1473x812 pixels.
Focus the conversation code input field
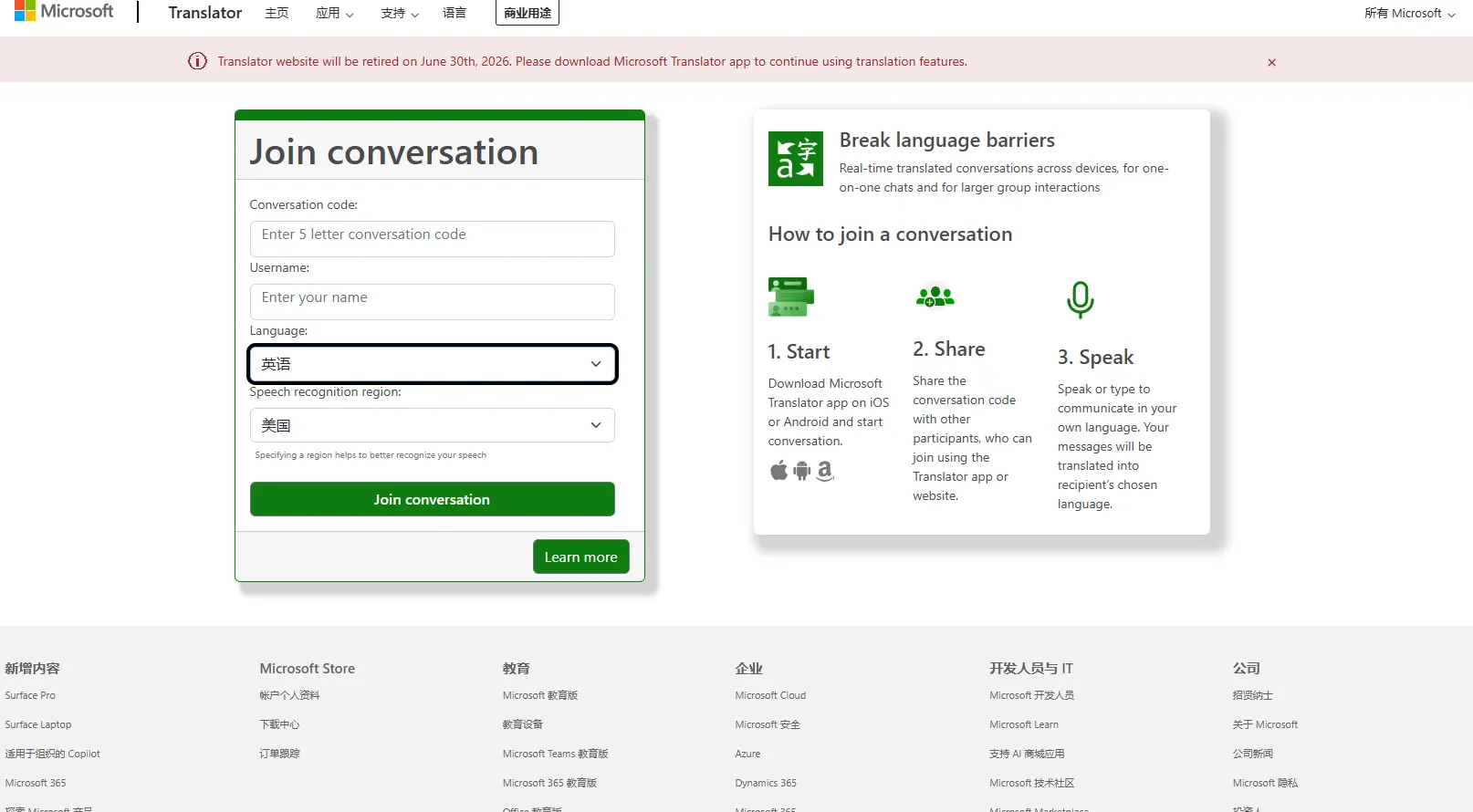tap(432, 238)
